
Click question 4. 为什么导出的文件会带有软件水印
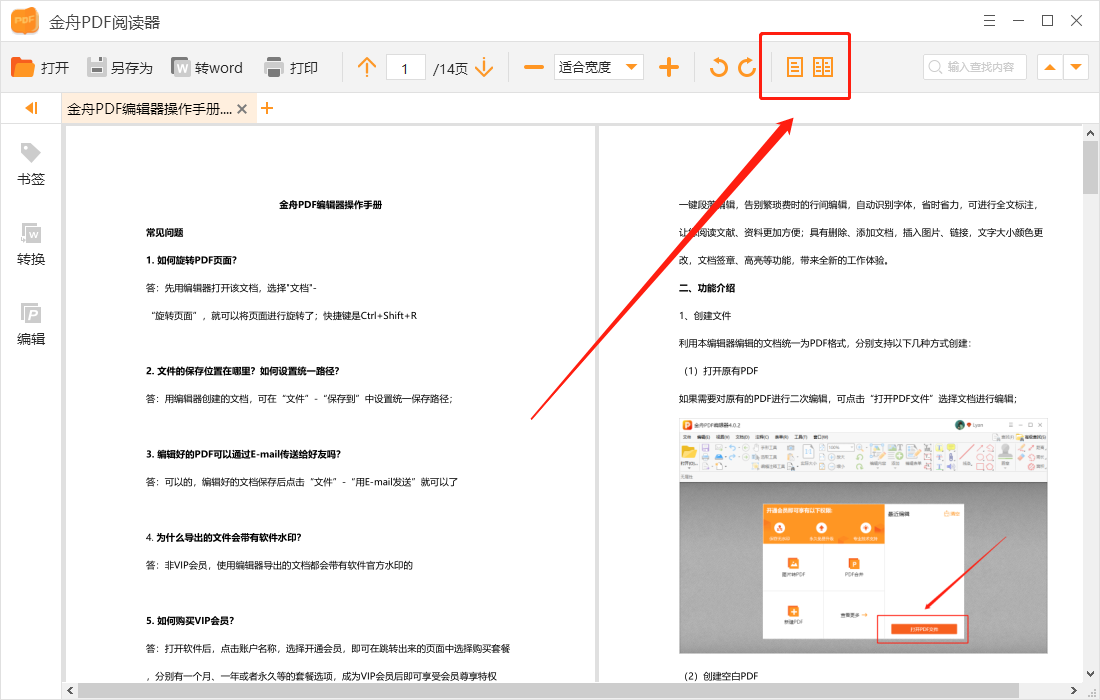pos(224,538)
